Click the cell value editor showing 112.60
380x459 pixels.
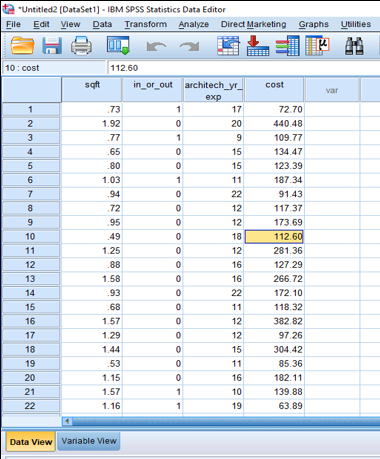(x=243, y=68)
